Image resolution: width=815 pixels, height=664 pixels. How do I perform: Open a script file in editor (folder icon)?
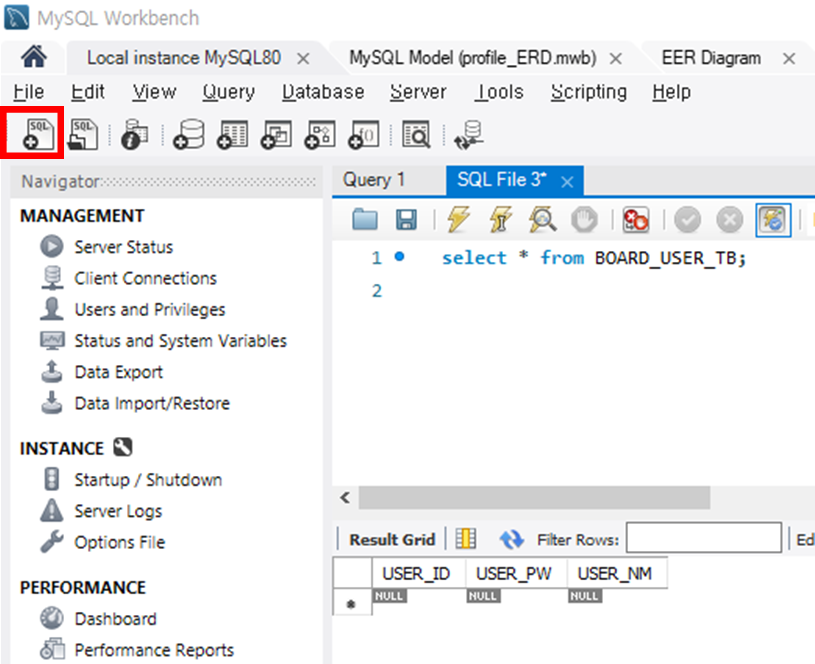(x=365, y=219)
